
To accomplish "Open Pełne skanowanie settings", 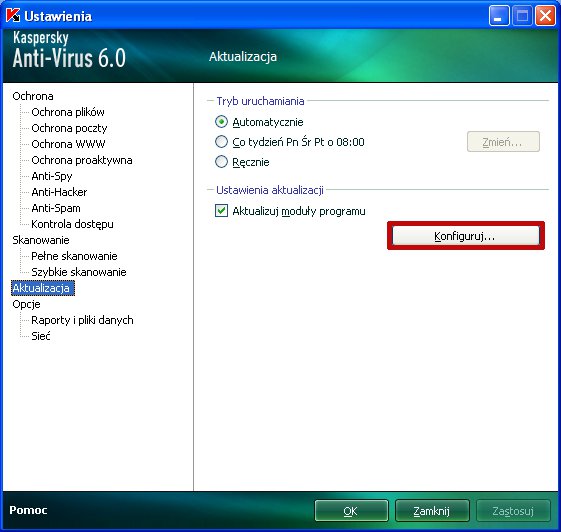I will point(74,256).
